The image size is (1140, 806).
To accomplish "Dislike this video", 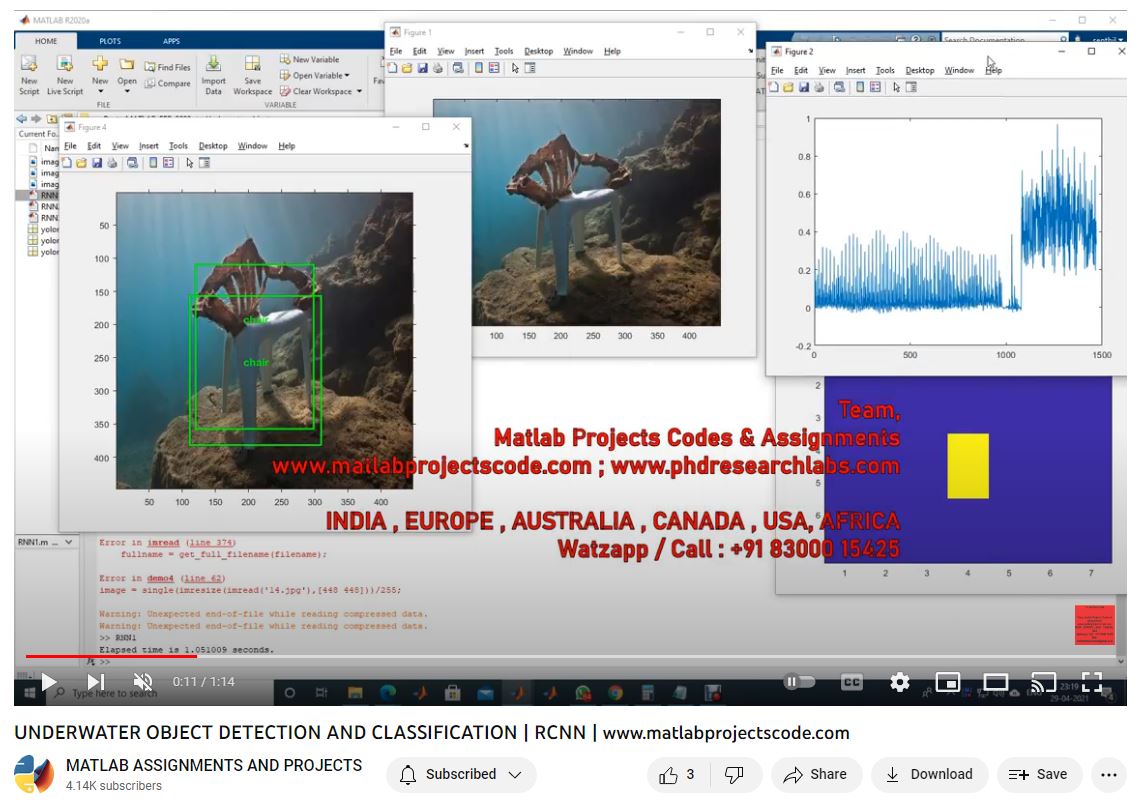I will (x=734, y=775).
